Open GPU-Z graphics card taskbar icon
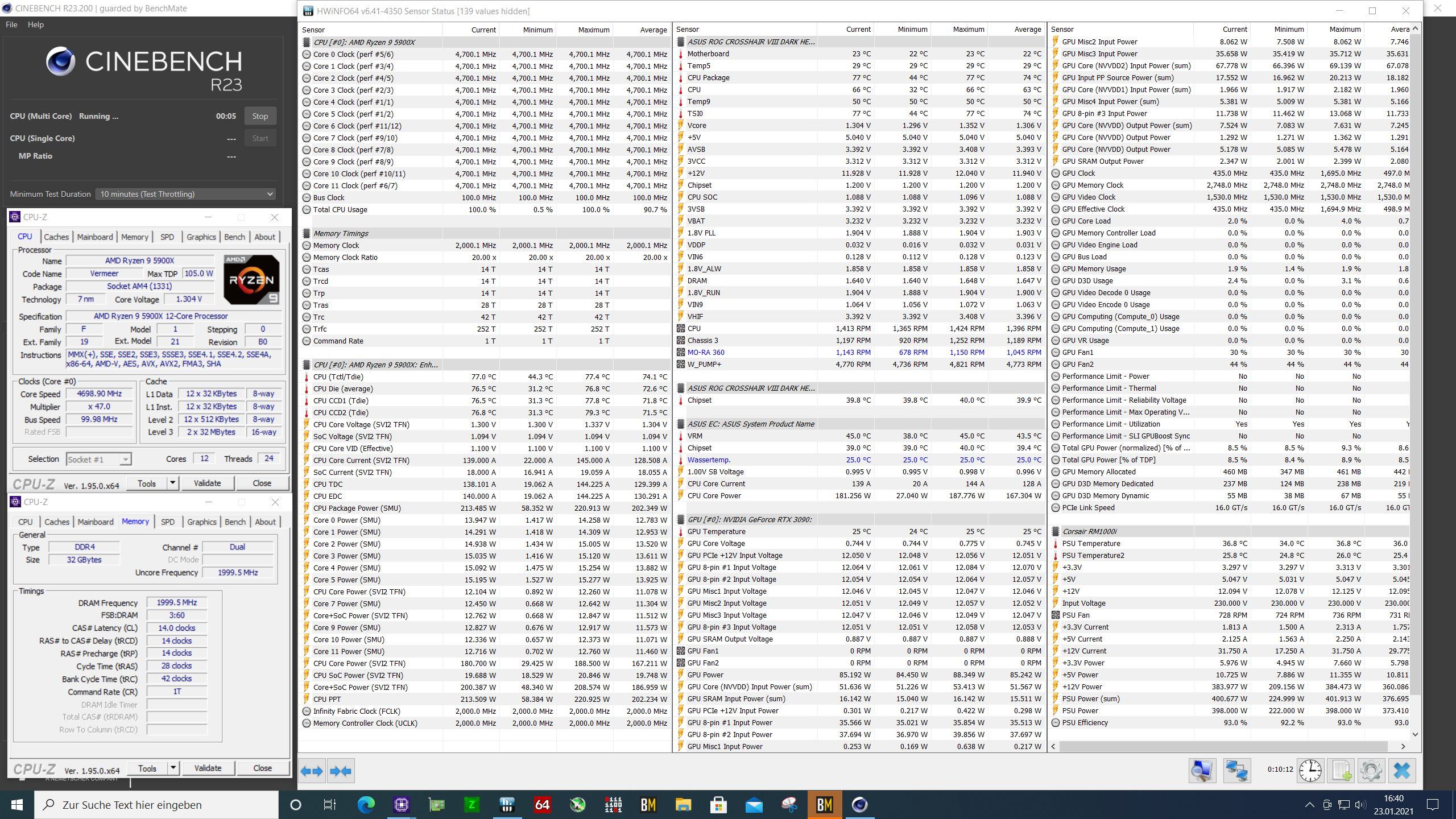The image size is (1456, 819). tap(436, 804)
